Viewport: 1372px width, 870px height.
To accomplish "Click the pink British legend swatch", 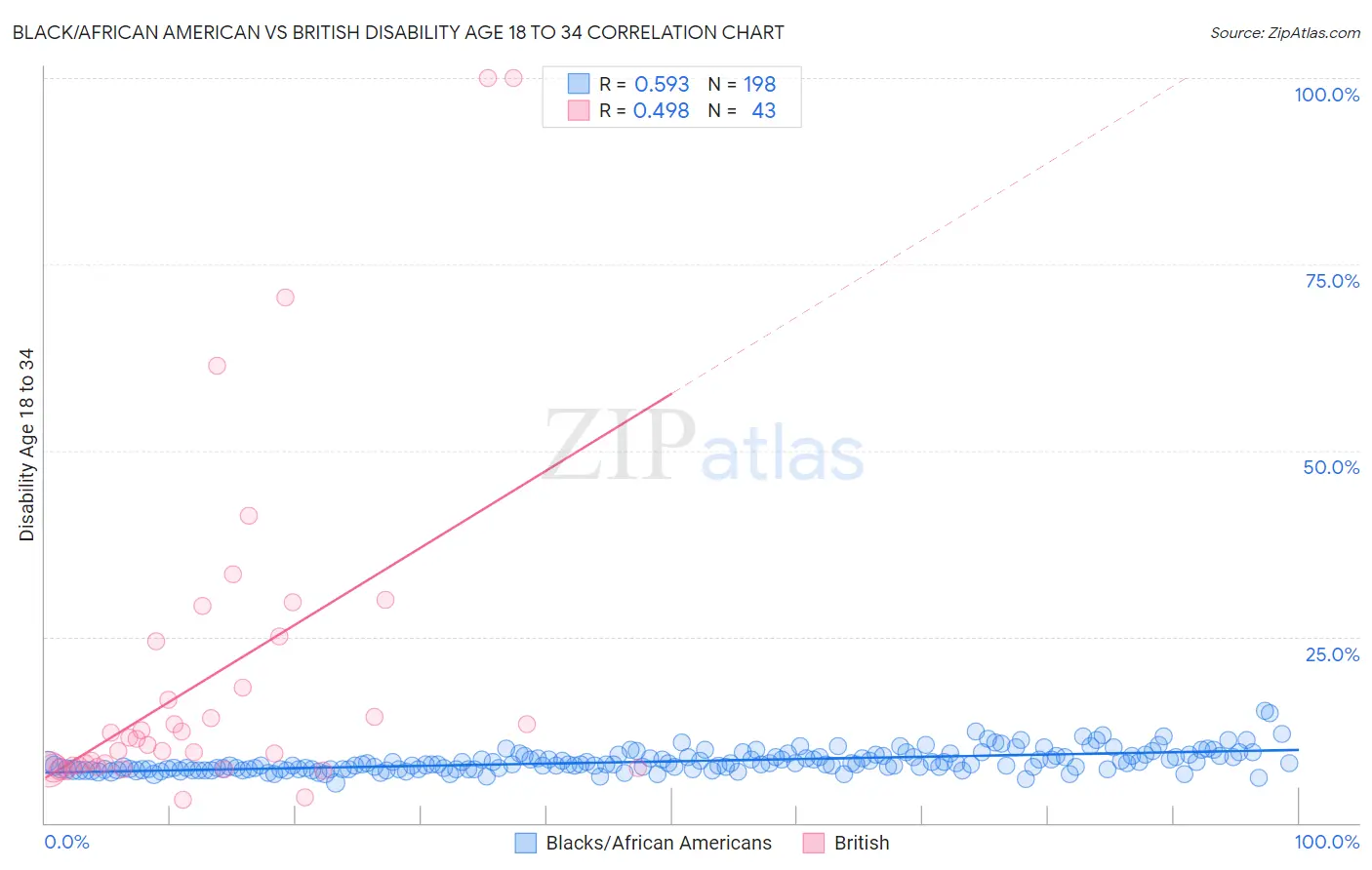I will pos(814,844).
